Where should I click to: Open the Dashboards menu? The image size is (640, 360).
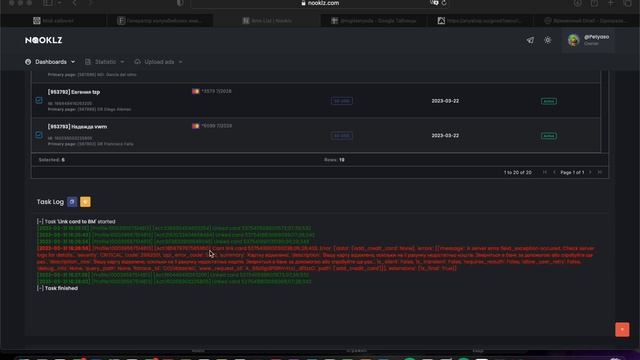(x=50, y=62)
